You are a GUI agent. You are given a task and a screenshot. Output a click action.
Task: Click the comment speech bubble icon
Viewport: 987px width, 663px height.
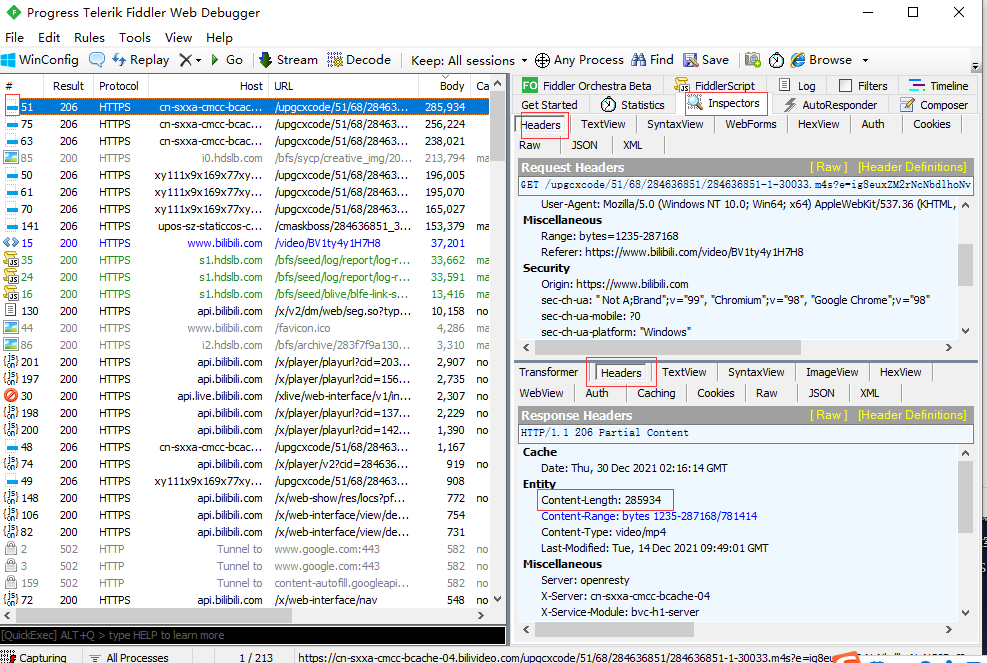click(97, 60)
